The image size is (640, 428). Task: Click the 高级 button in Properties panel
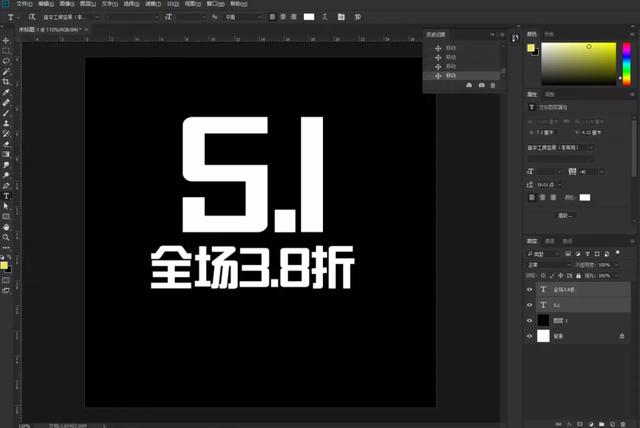point(566,215)
